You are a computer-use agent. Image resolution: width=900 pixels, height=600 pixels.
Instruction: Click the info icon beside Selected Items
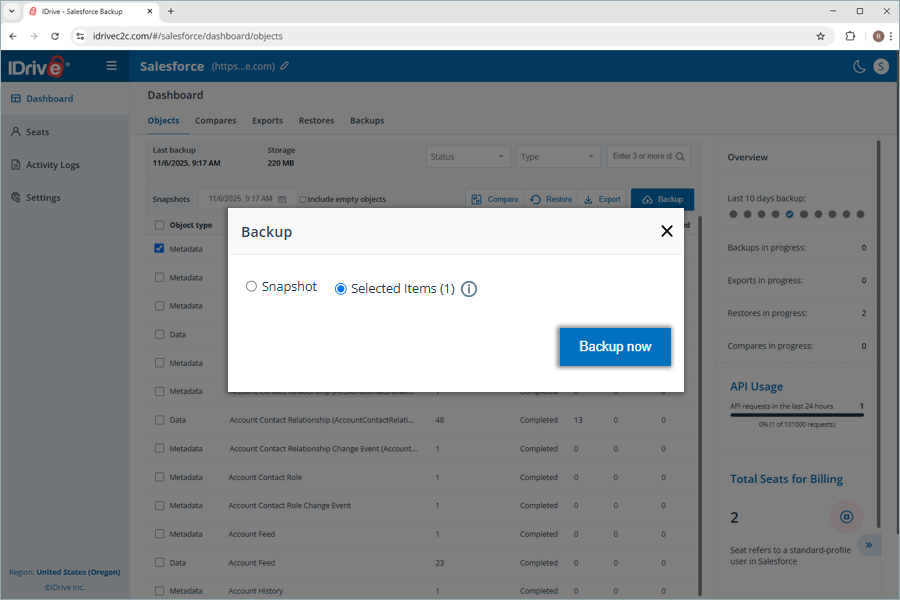point(469,289)
